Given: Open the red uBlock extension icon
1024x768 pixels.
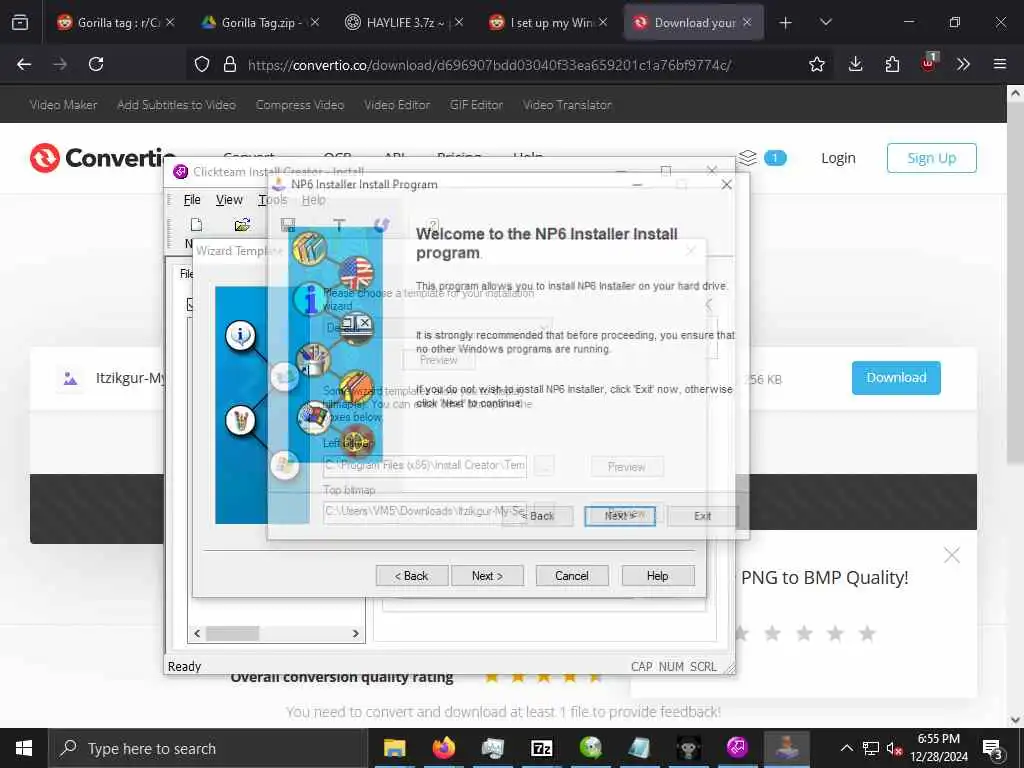Looking at the screenshot, I should click(x=929, y=63).
